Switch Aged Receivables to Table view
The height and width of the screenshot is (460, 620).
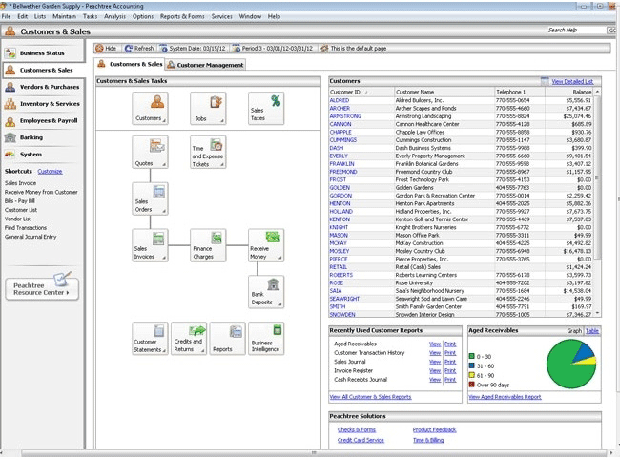point(592,331)
